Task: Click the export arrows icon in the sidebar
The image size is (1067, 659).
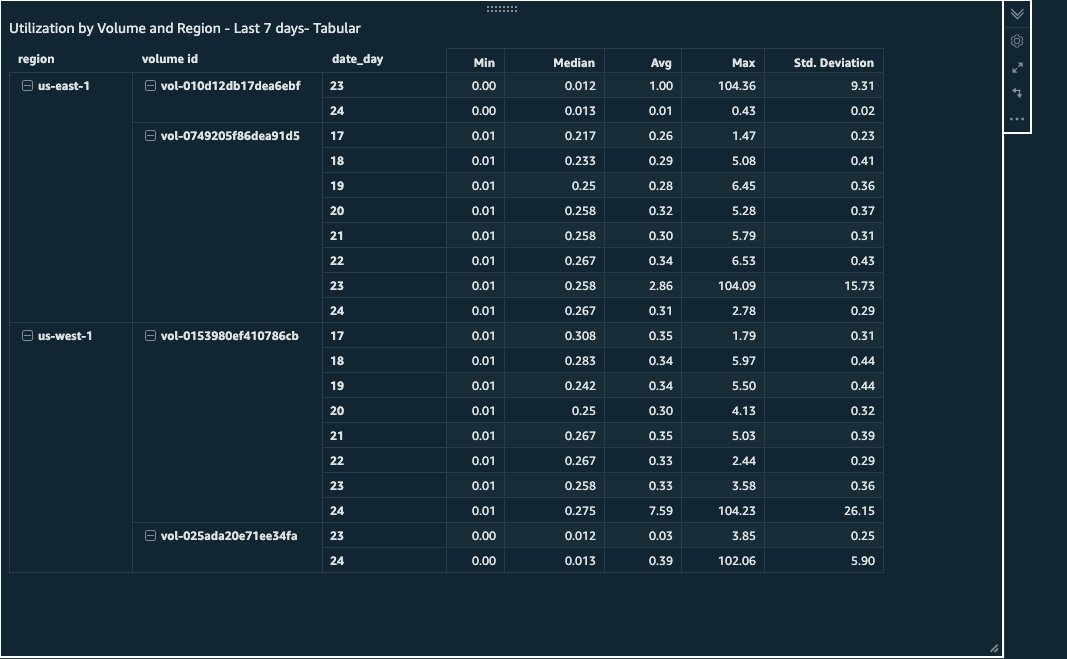Action: 1017,93
